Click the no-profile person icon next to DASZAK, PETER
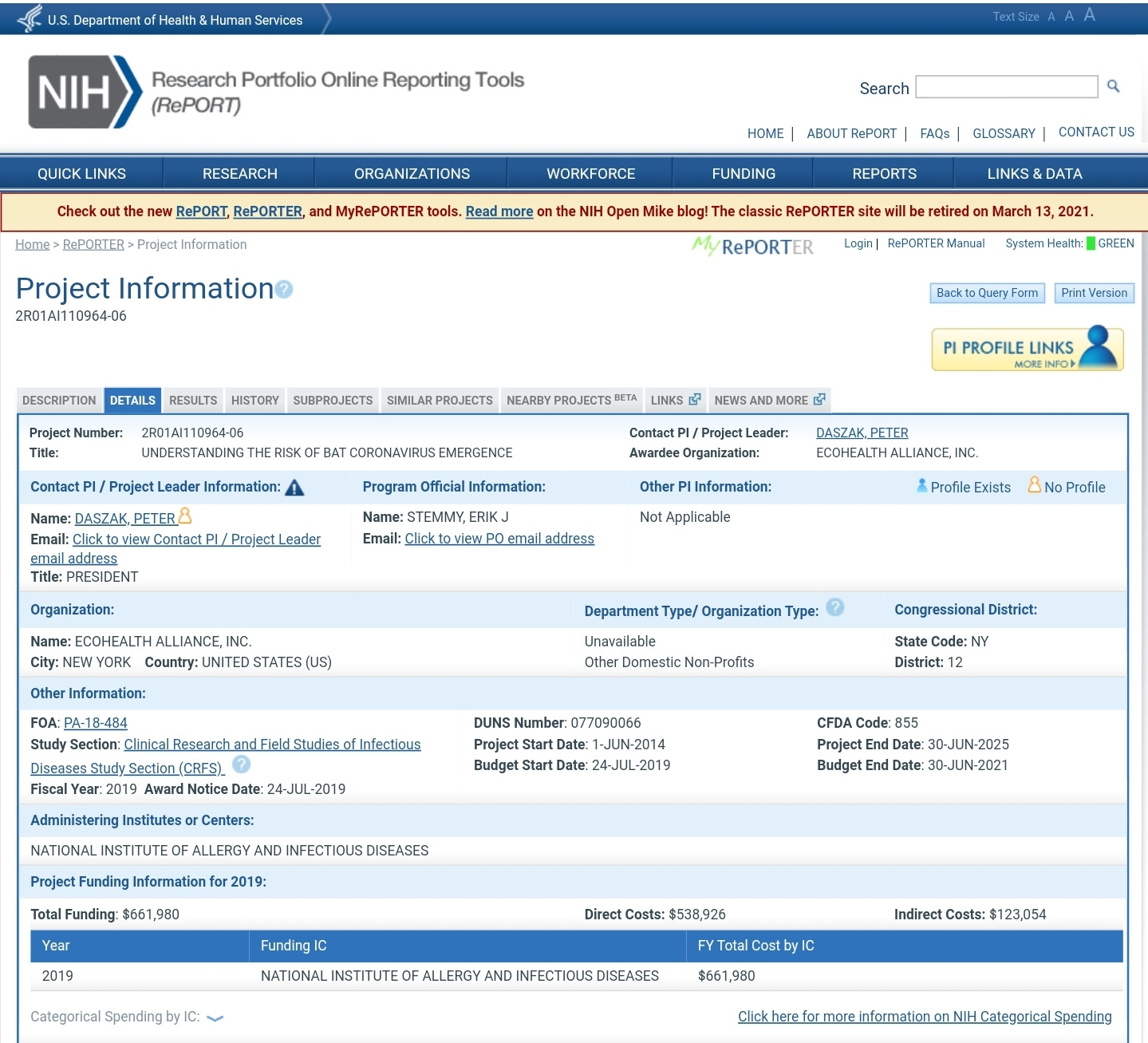The width and height of the screenshot is (1148, 1043). 185,516
